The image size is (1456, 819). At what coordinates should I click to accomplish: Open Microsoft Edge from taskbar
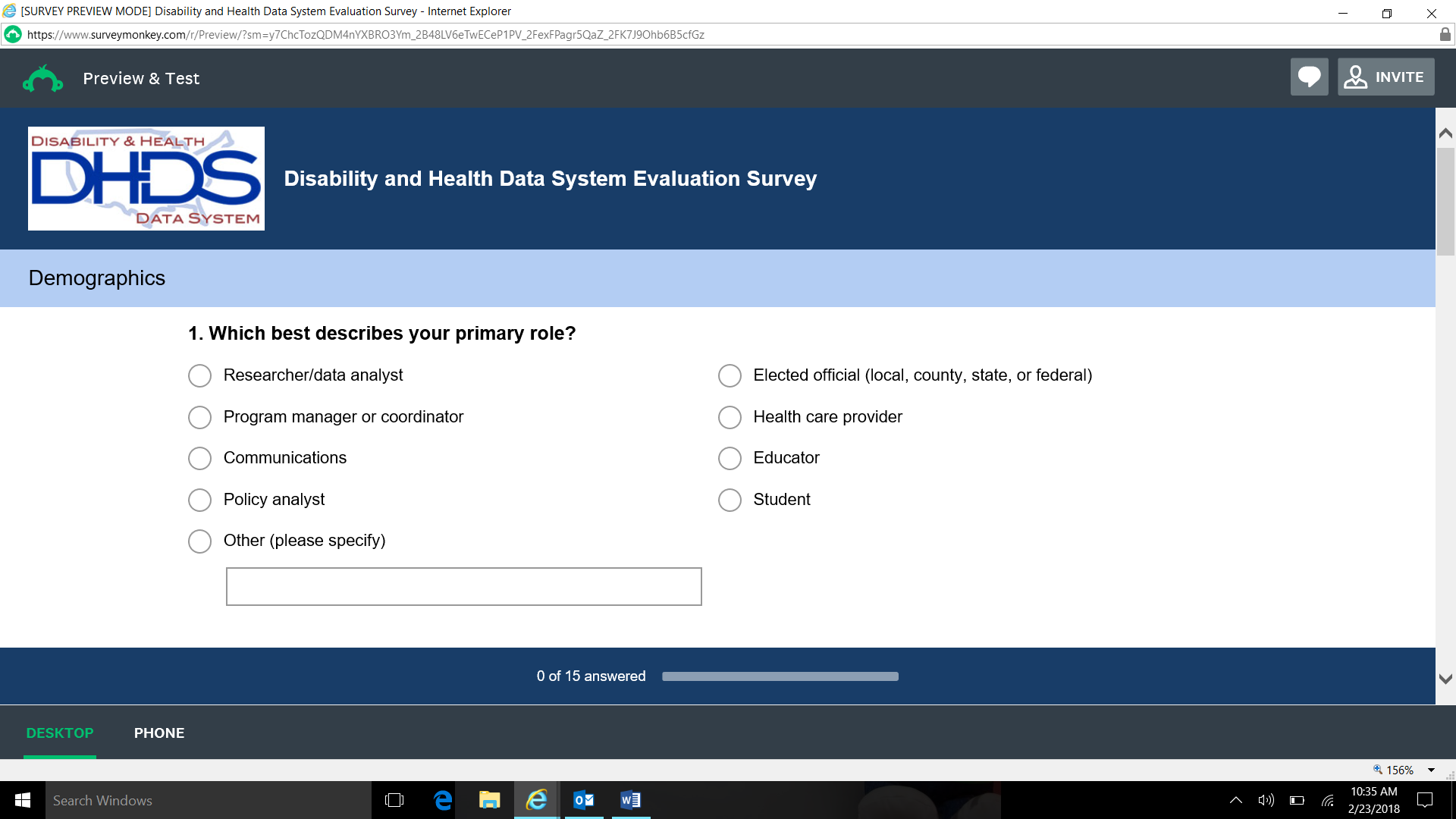click(443, 800)
